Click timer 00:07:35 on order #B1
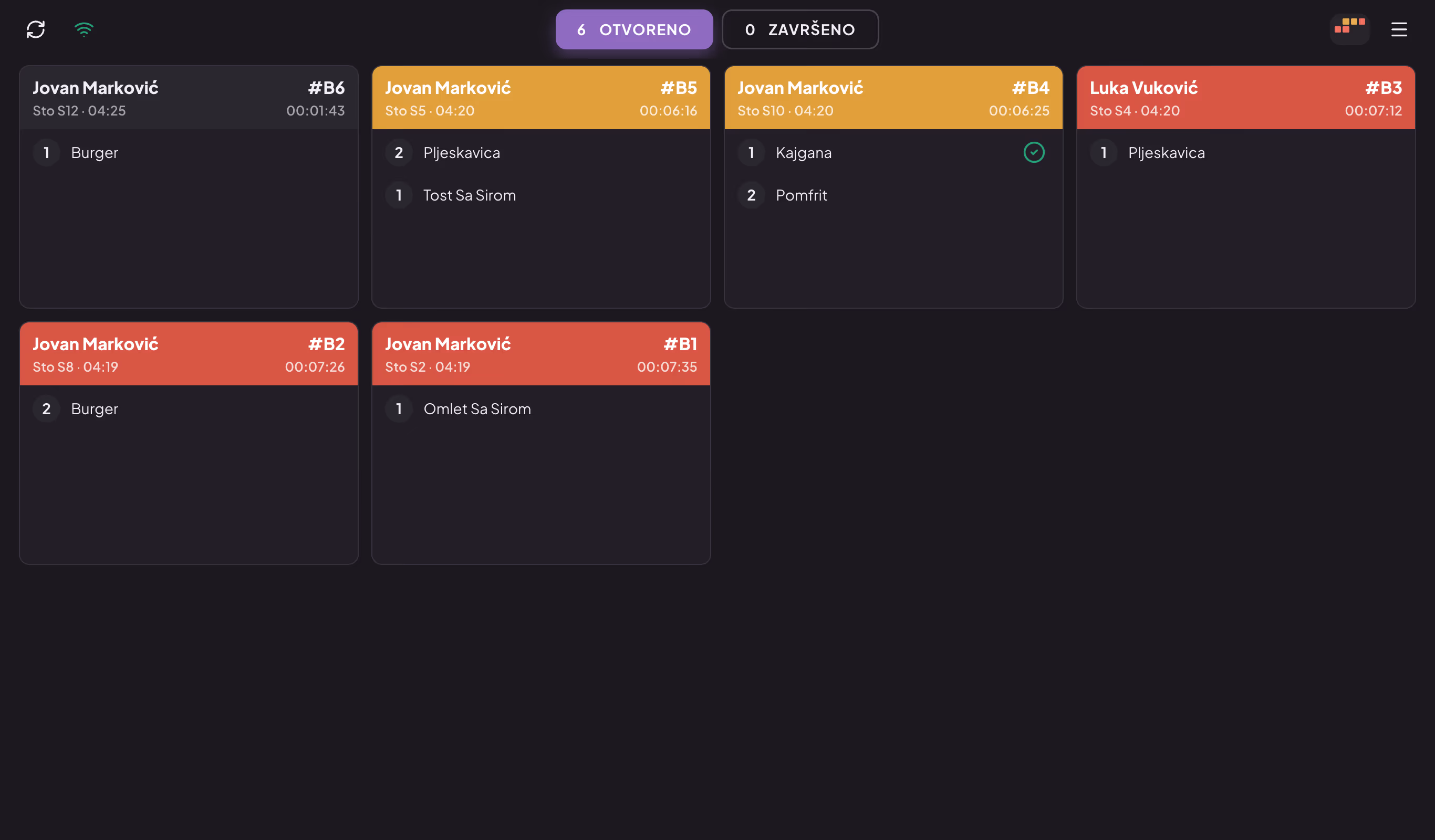Viewport: 1435px width, 840px height. click(x=667, y=367)
